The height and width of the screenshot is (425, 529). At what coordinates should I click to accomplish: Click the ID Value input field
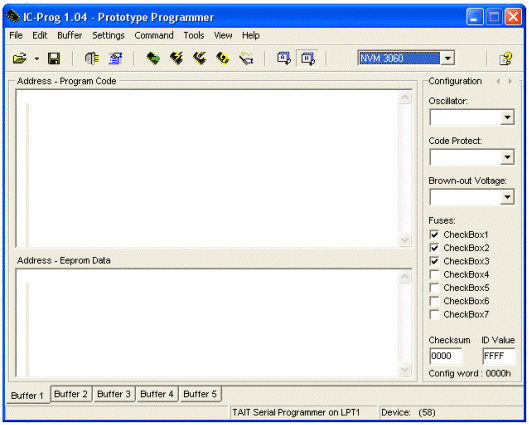point(499,356)
